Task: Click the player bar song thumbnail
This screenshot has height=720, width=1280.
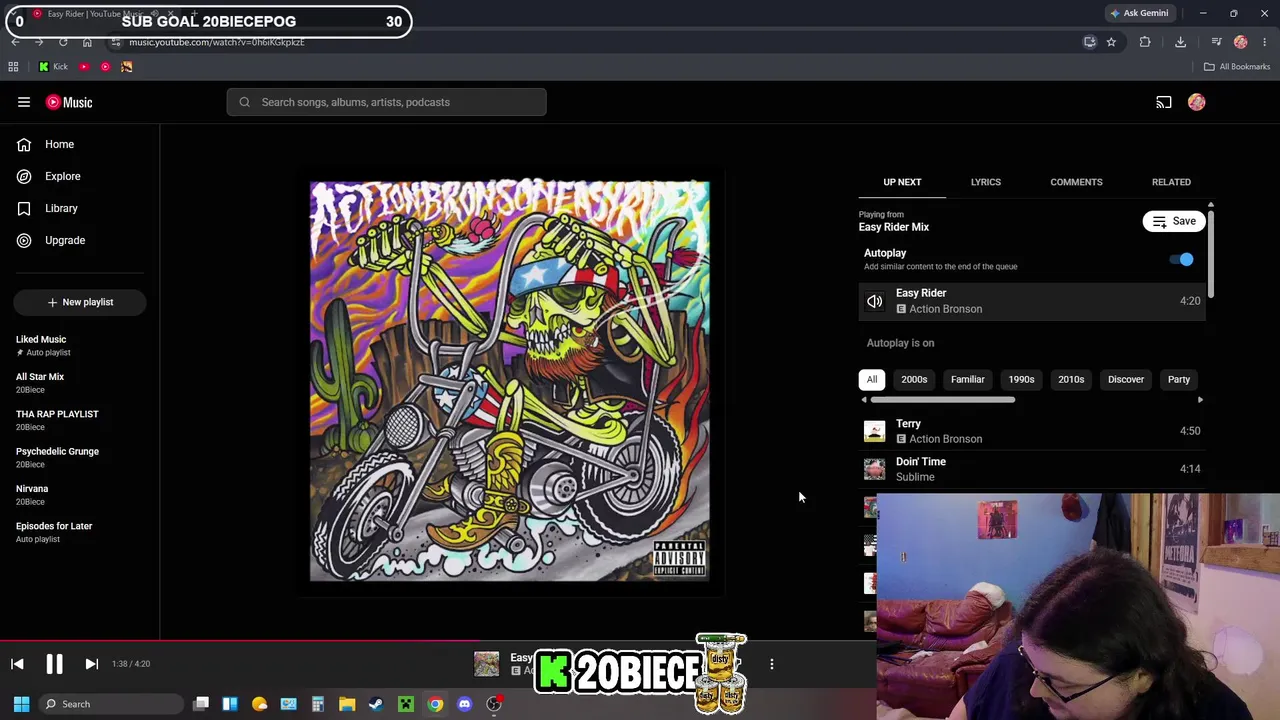Action: 487,664
